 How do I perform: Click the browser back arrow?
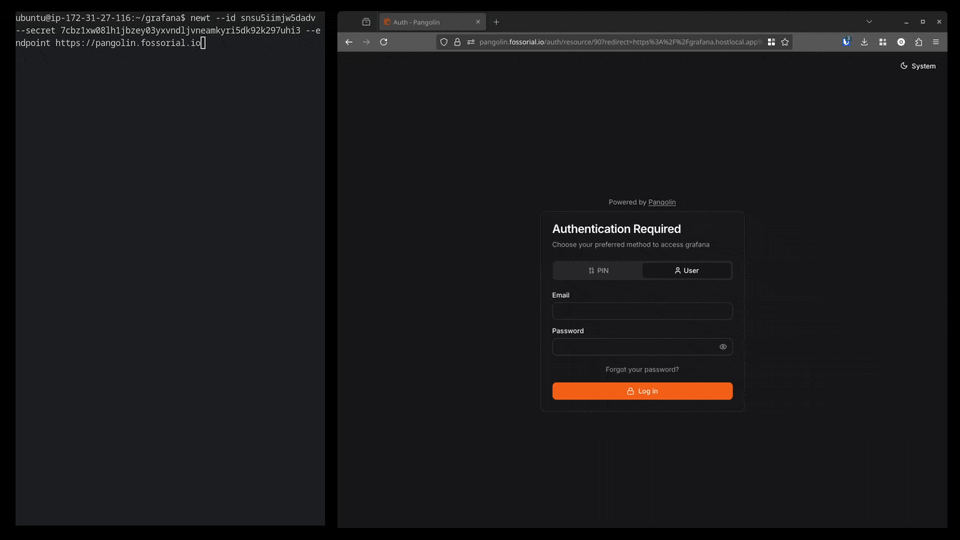[x=349, y=42]
